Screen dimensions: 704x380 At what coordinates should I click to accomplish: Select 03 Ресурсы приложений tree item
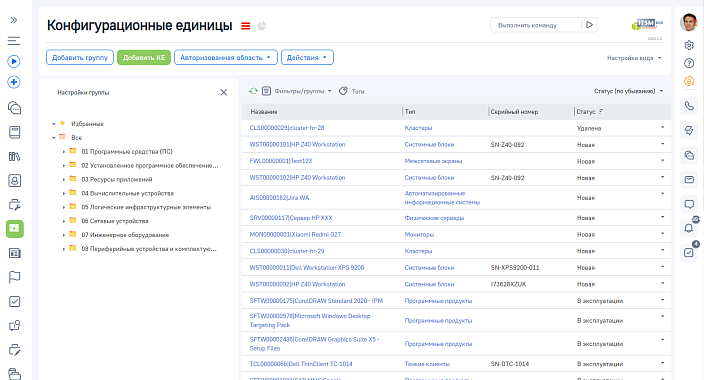click(117, 179)
